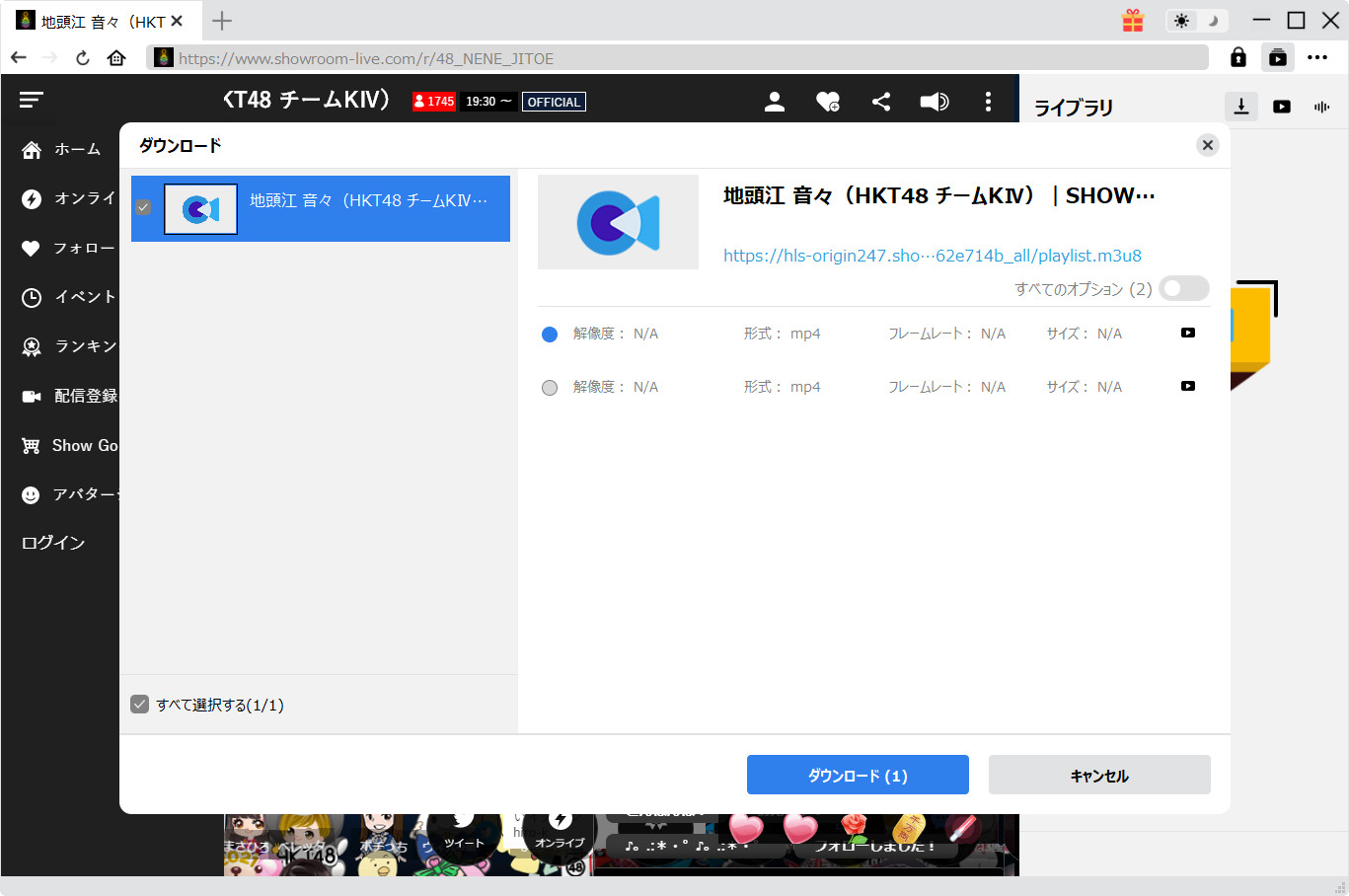This screenshot has height=896, width=1349.
Task: Select the second mp4 format radio option
Action: point(550,388)
